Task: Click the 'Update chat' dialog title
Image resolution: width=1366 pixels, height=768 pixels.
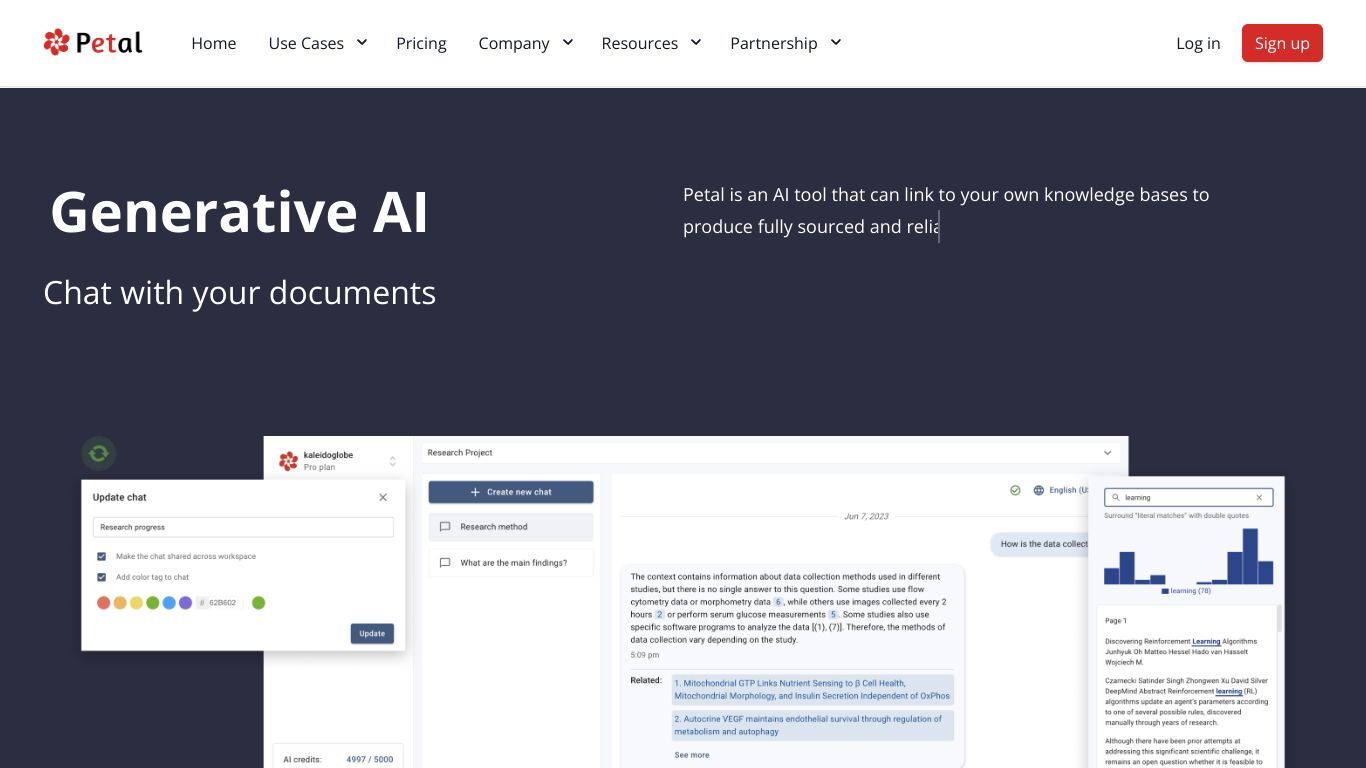Action: pos(120,497)
